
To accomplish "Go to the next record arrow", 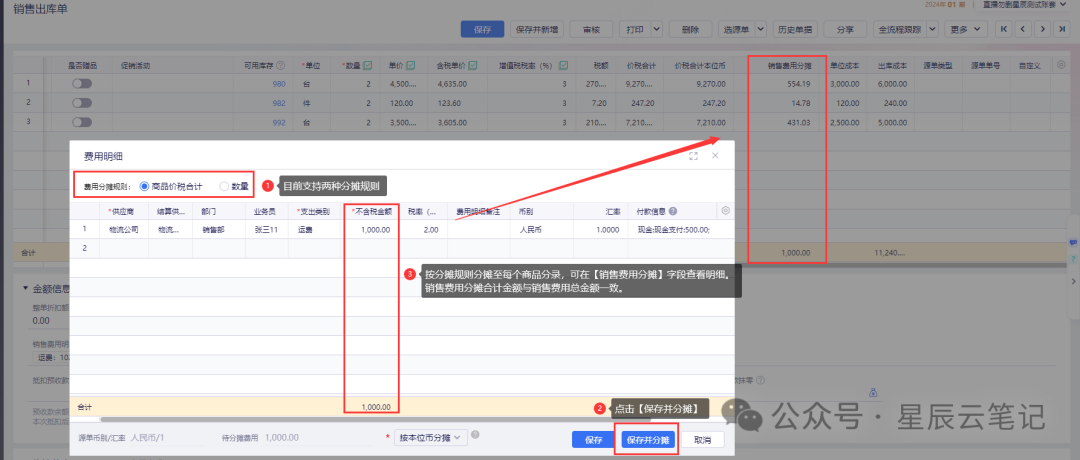I will click(1043, 30).
